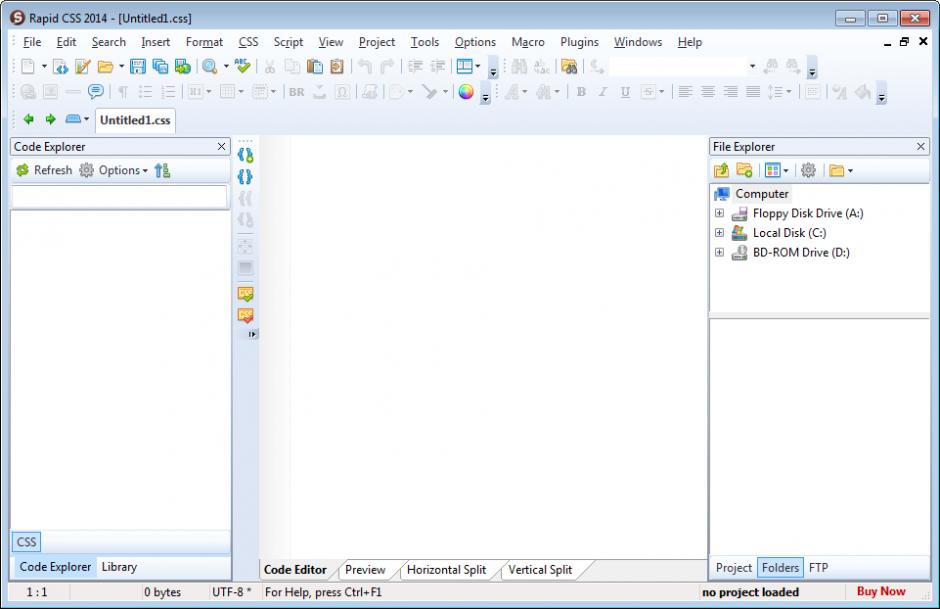
Task: Click the Refresh button in Code Explorer
Action: pyautogui.click(x=44, y=170)
